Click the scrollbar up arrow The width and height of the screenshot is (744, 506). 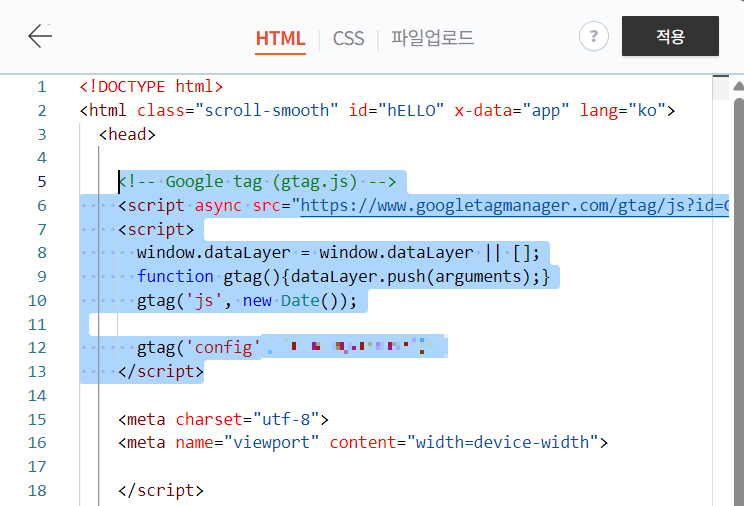click(738, 86)
